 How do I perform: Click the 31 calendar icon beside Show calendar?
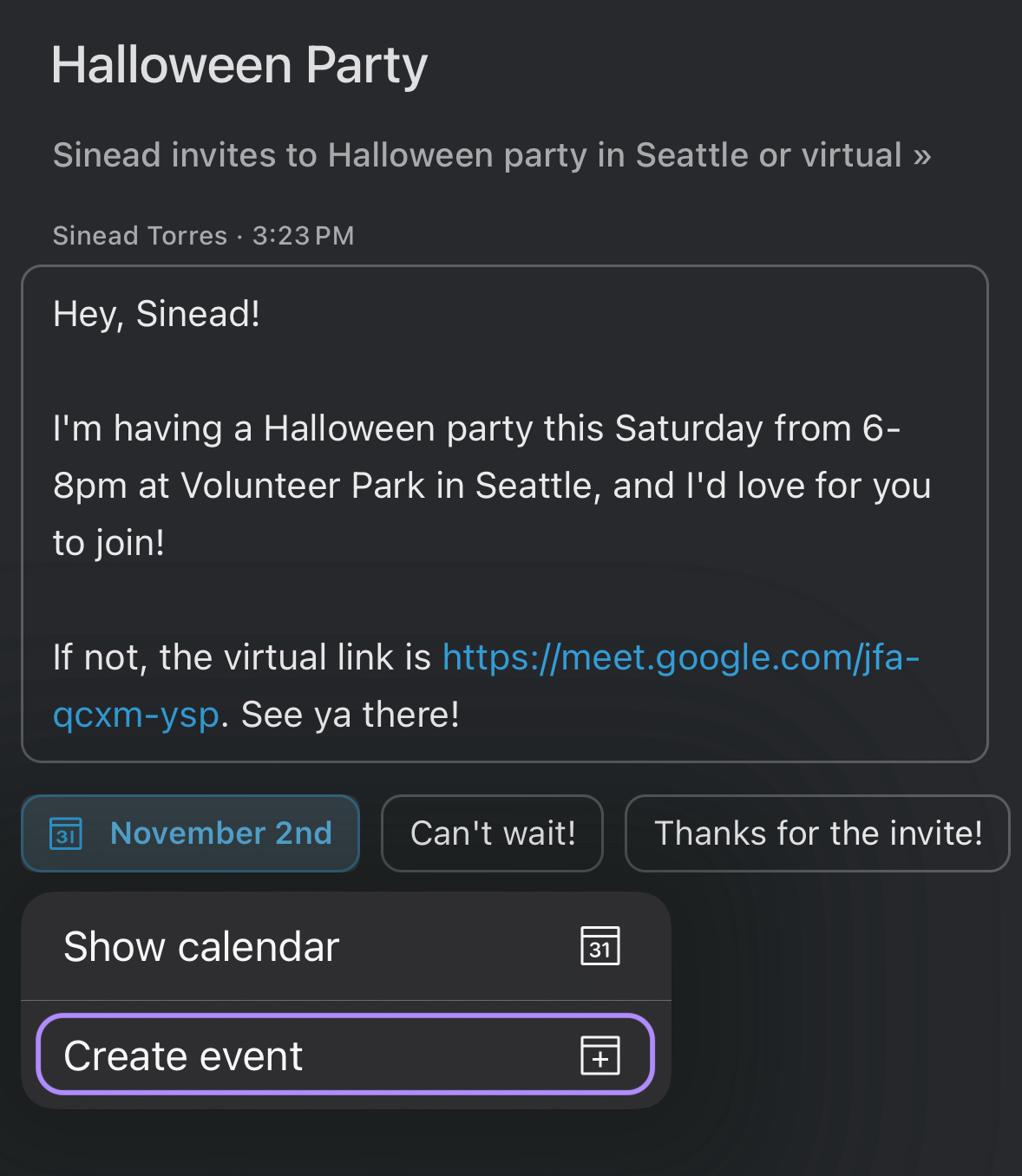(x=599, y=946)
